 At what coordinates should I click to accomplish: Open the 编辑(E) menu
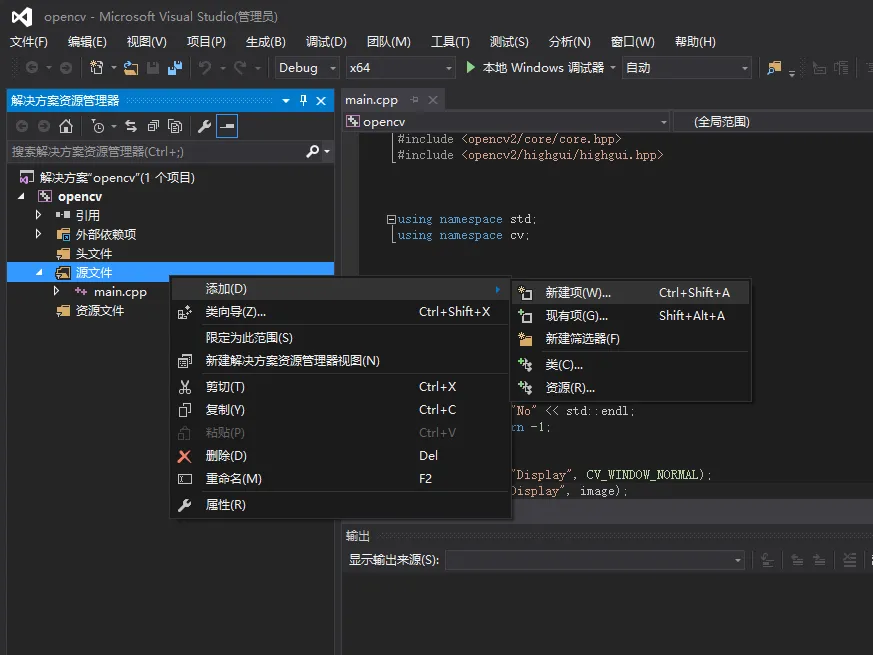coord(87,42)
